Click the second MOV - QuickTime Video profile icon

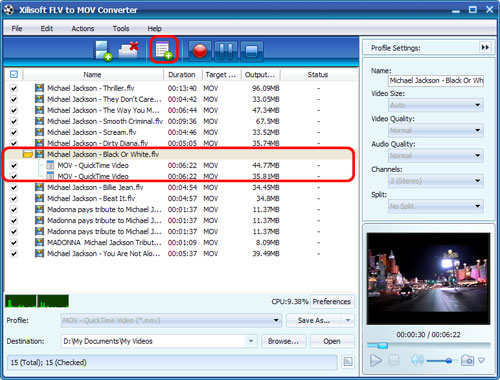pos(50,176)
